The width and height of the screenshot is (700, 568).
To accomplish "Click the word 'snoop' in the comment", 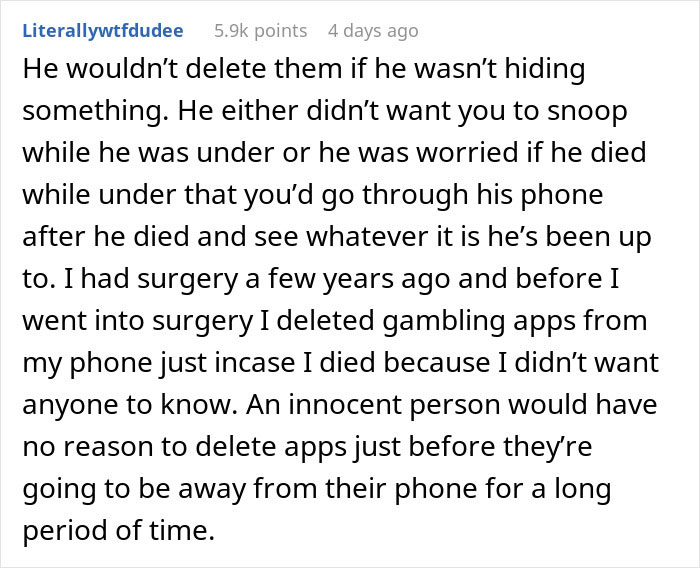I will [x=589, y=113].
